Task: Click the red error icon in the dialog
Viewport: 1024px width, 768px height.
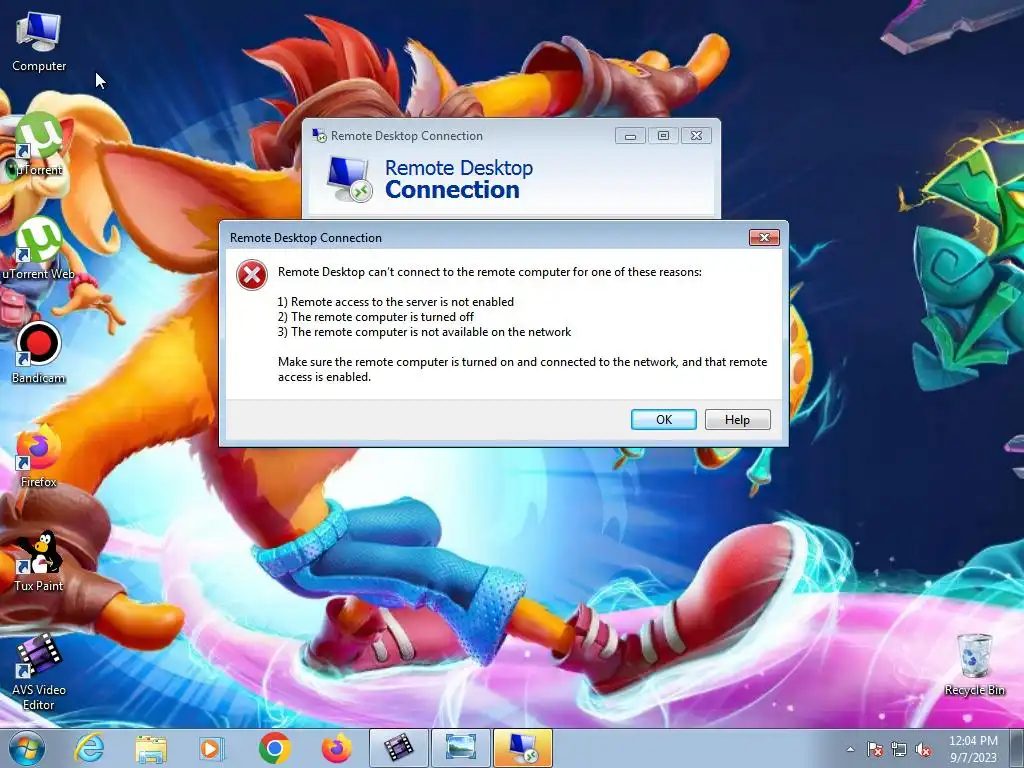Action: click(252, 275)
